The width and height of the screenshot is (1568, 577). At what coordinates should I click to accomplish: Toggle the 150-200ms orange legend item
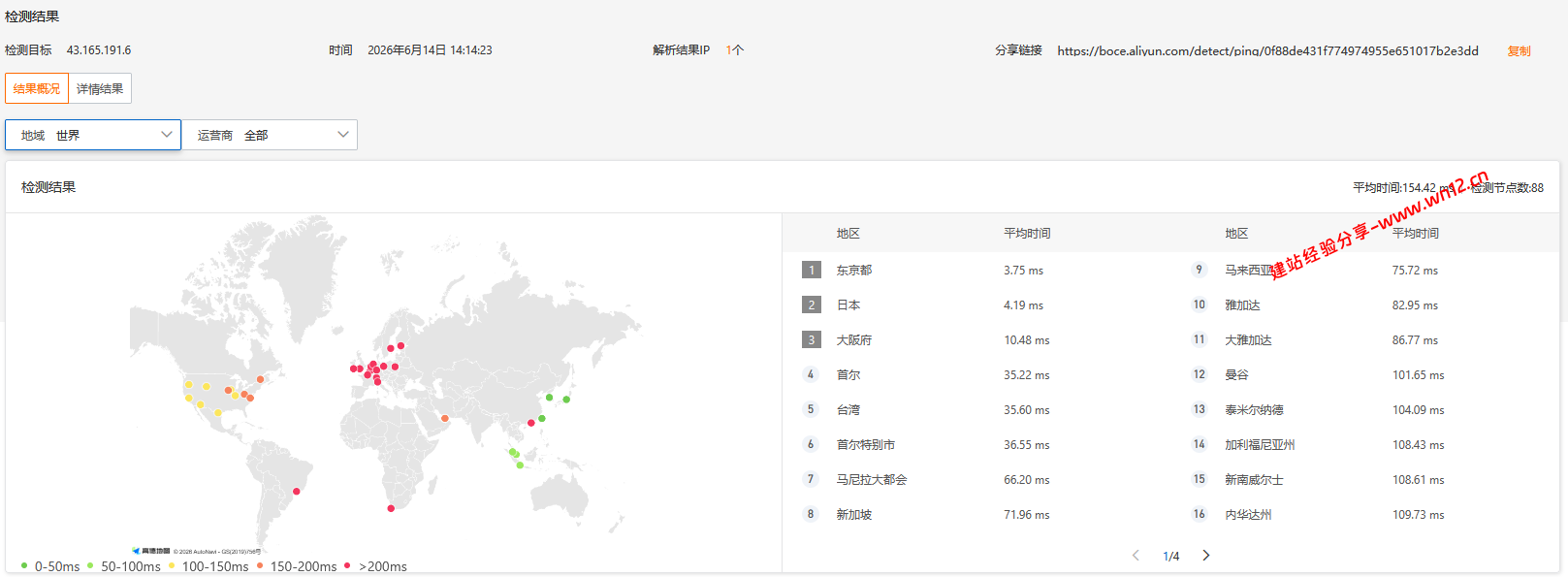[x=297, y=566]
